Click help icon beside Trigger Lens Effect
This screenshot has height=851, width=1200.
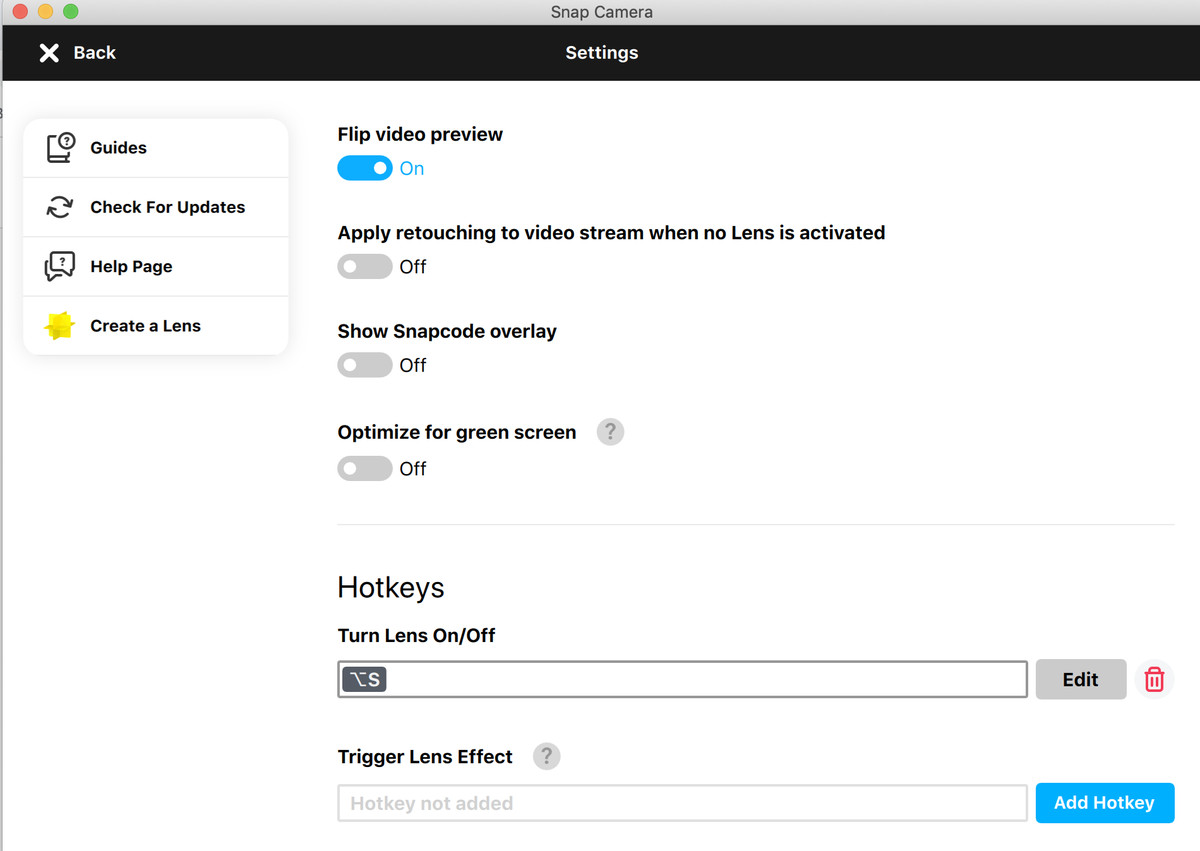pos(546,756)
